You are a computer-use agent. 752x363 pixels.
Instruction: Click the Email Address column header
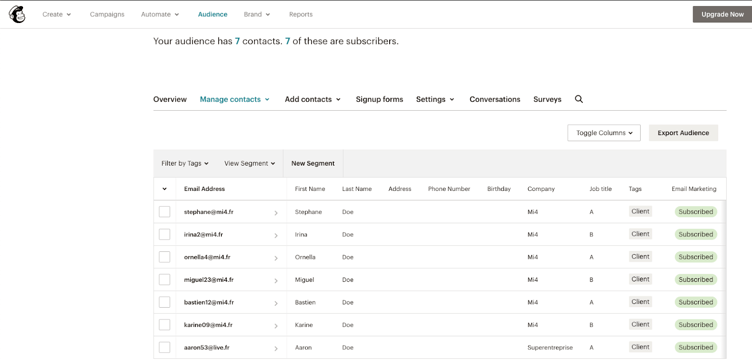coord(204,189)
